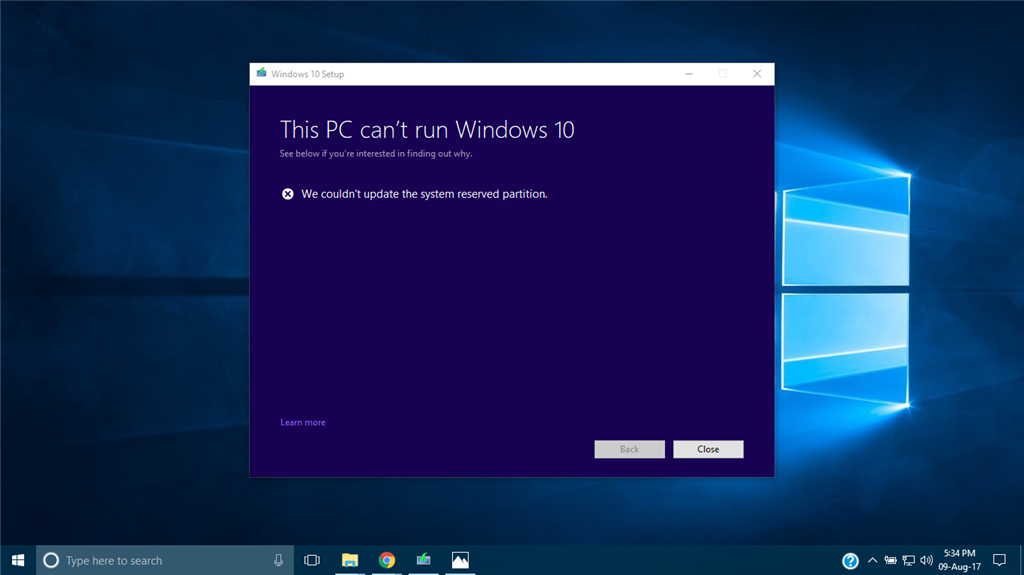Click the error X icon beside partition message

(x=287, y=194)
